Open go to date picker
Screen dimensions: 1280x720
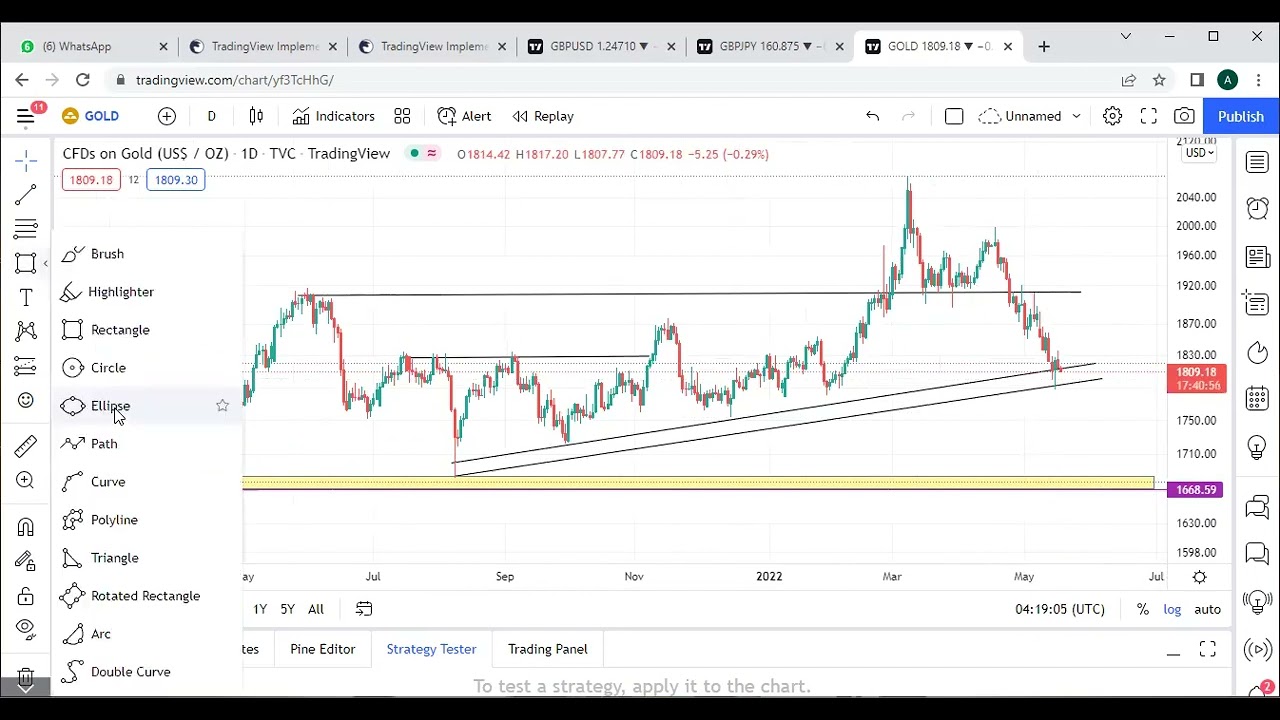click(364, 609)
